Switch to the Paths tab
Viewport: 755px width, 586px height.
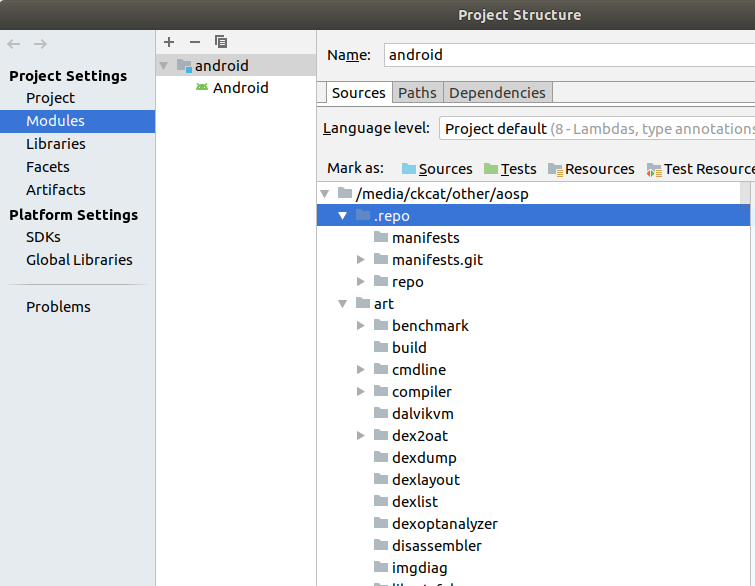click(417, 93)
